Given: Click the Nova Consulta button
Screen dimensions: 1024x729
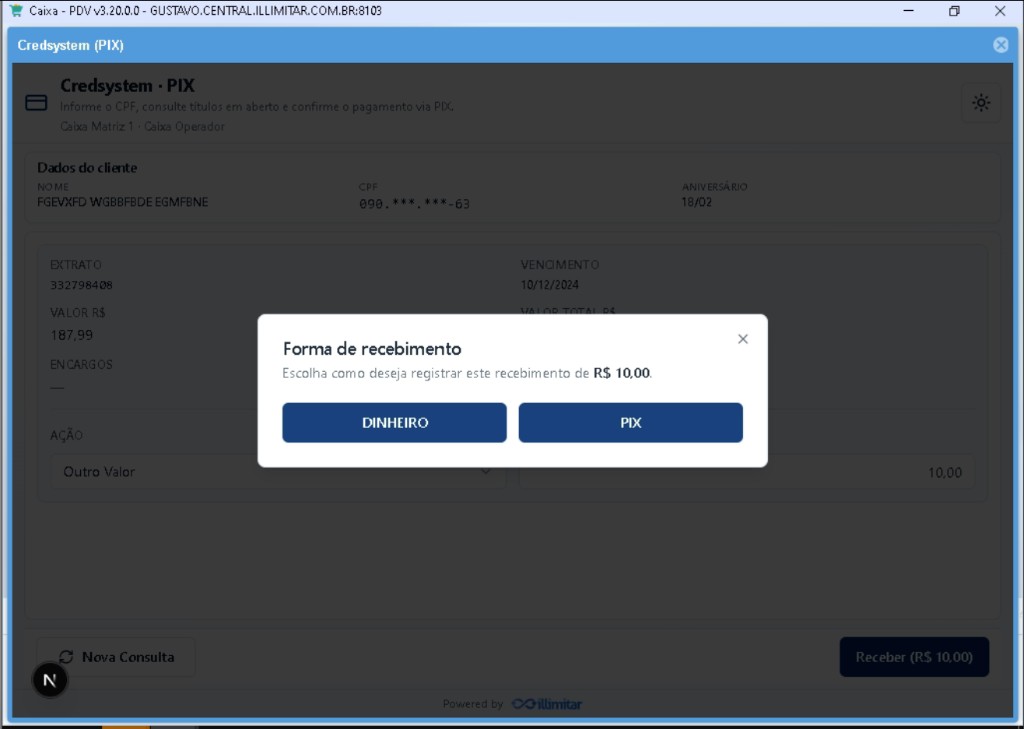Looking at the screenshot, I should (116, 657).
